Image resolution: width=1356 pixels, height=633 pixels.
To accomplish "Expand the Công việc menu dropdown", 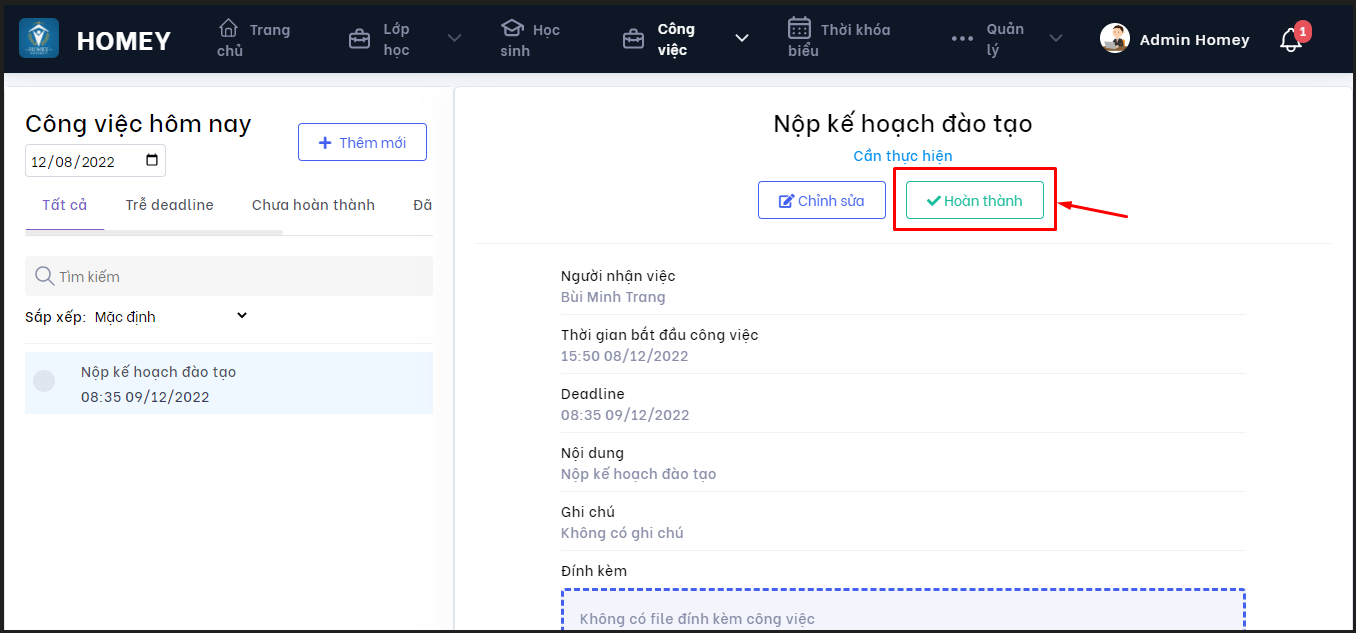I will tap(741, 39).
